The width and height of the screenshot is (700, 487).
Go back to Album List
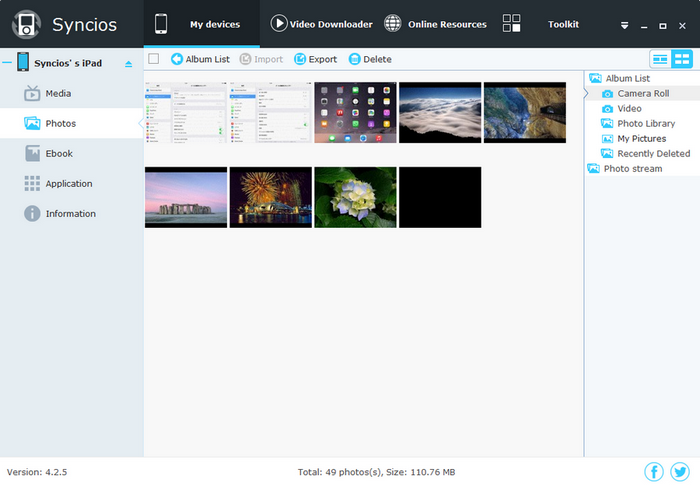click(200, 59)
